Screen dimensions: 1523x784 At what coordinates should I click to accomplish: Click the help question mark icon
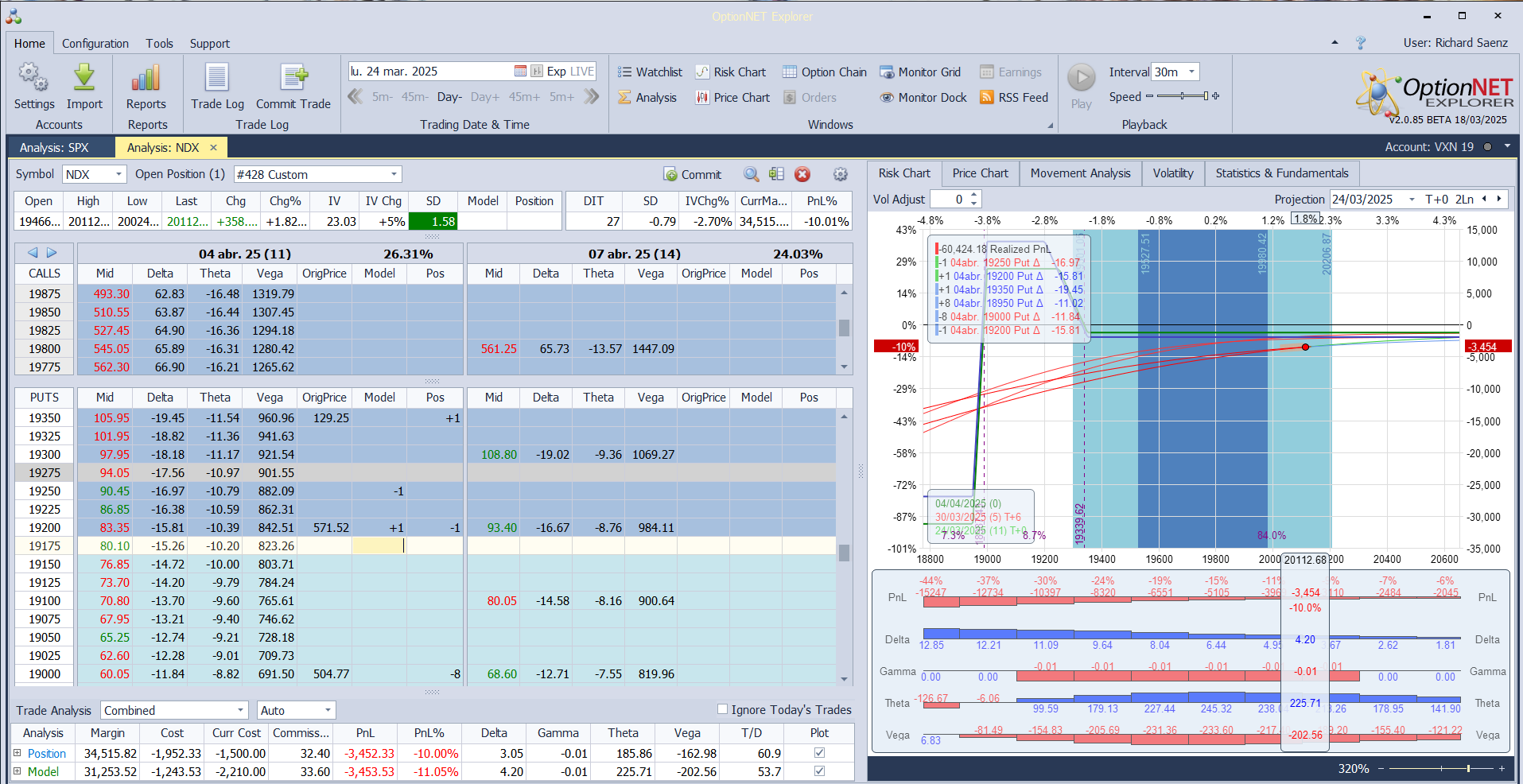point(1361,43)
